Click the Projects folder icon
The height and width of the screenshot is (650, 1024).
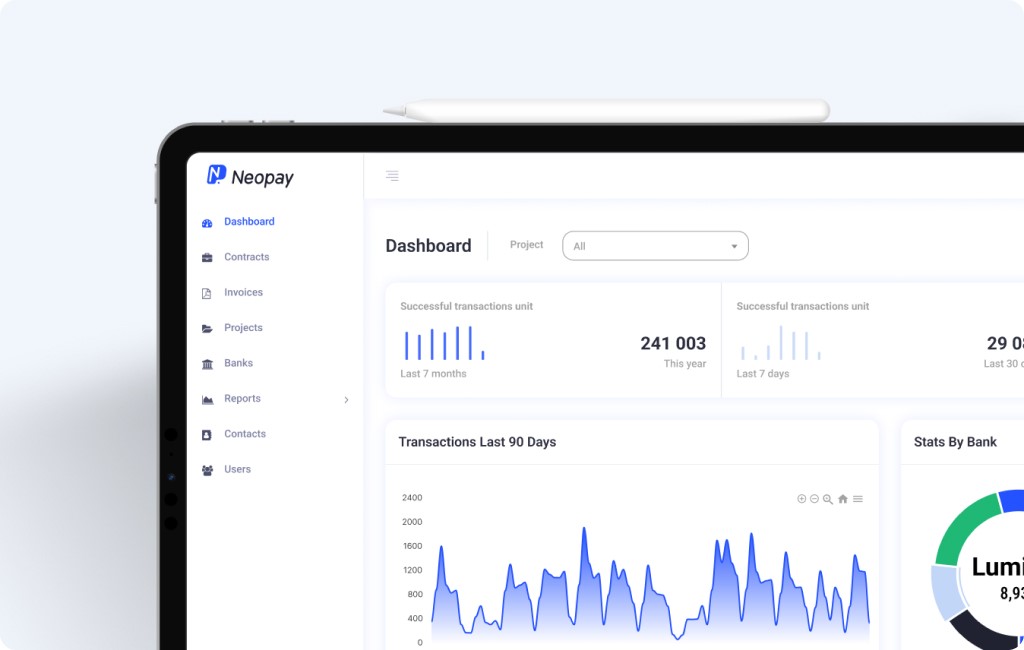click(x=207, y=329)
